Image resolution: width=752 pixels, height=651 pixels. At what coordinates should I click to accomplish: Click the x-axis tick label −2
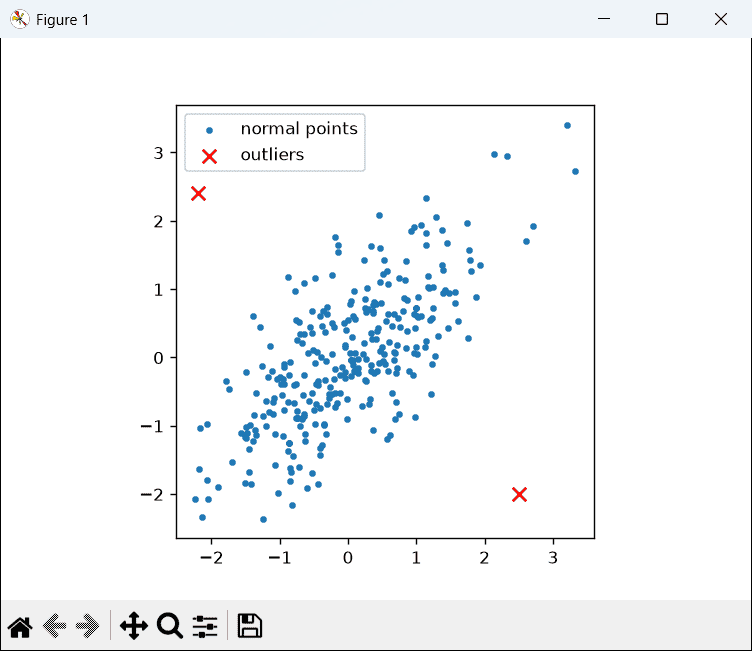point(212,557)
